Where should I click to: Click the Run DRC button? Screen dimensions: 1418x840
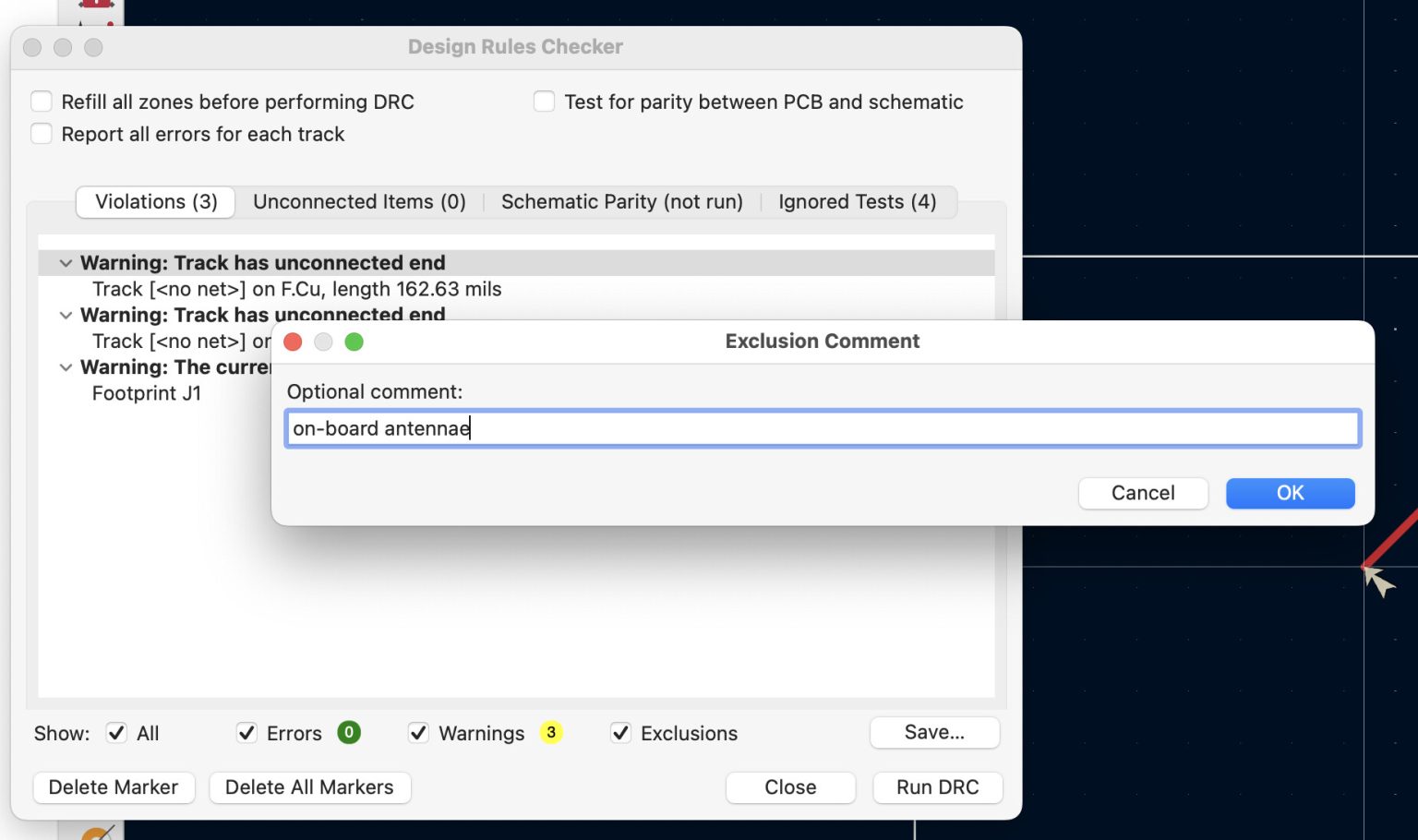(x=937, y=787)
